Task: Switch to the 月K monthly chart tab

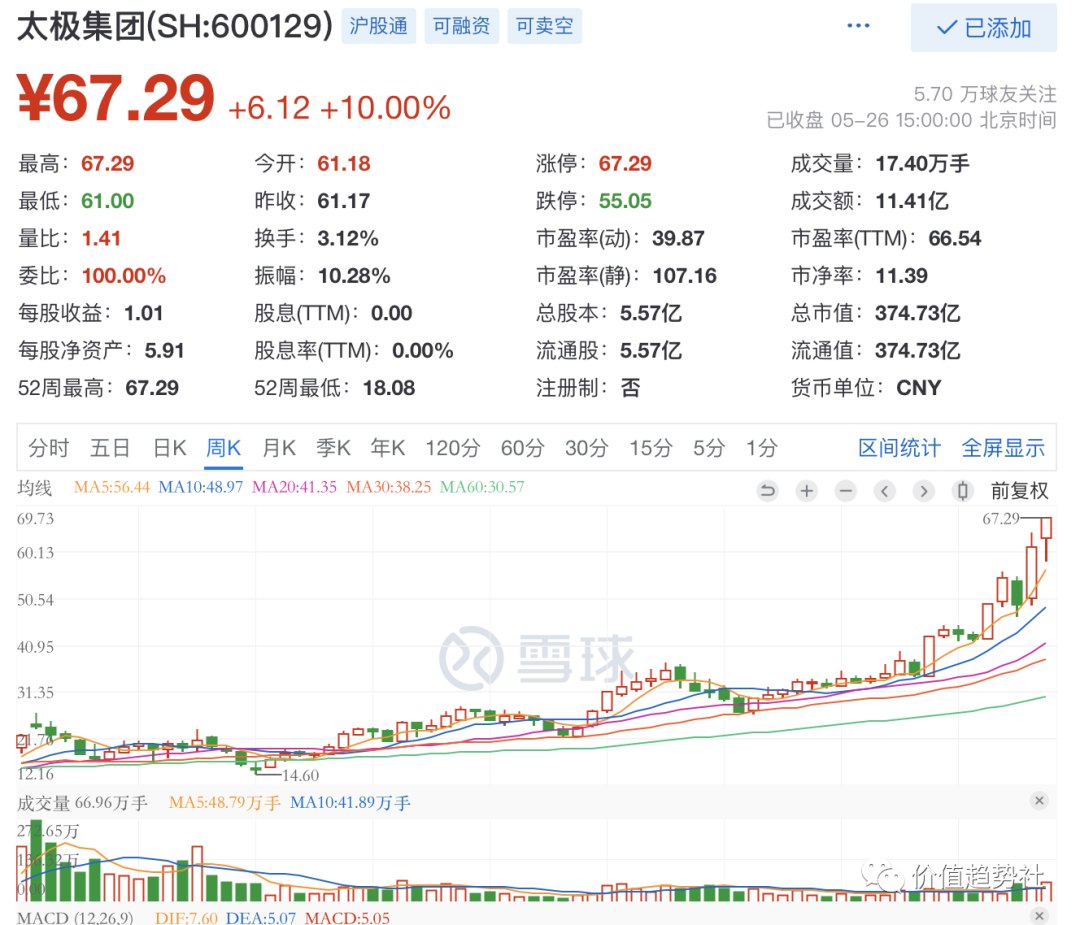Action: [x=279, y=449]
